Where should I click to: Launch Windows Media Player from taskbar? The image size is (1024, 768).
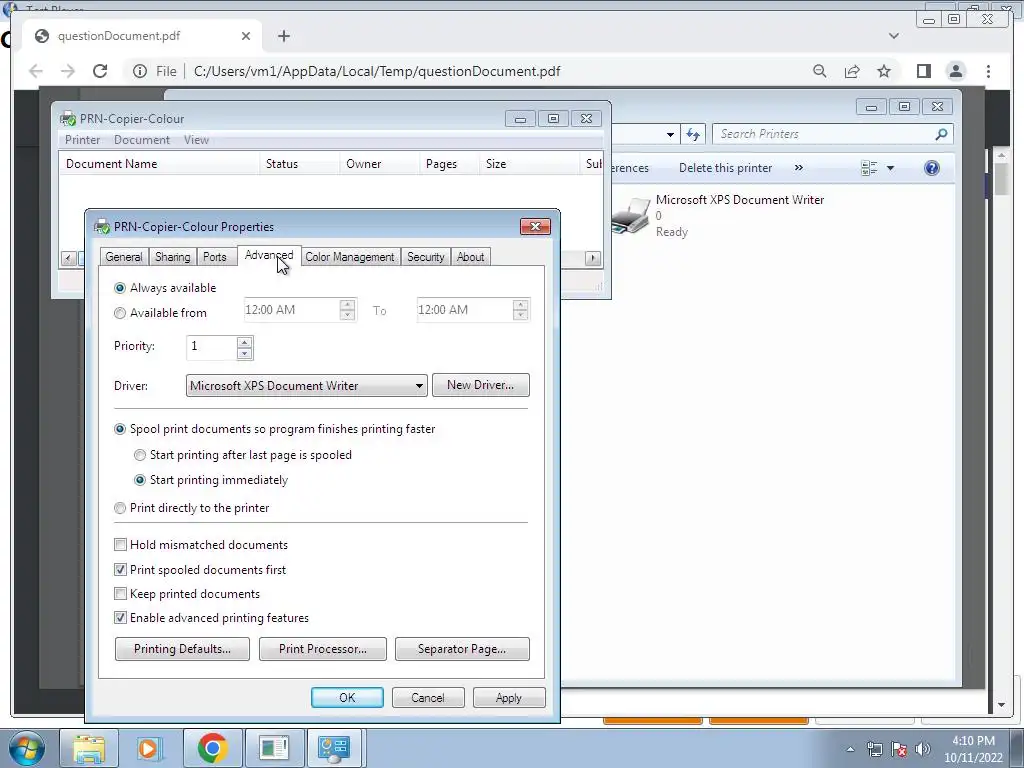pos(148,748)
